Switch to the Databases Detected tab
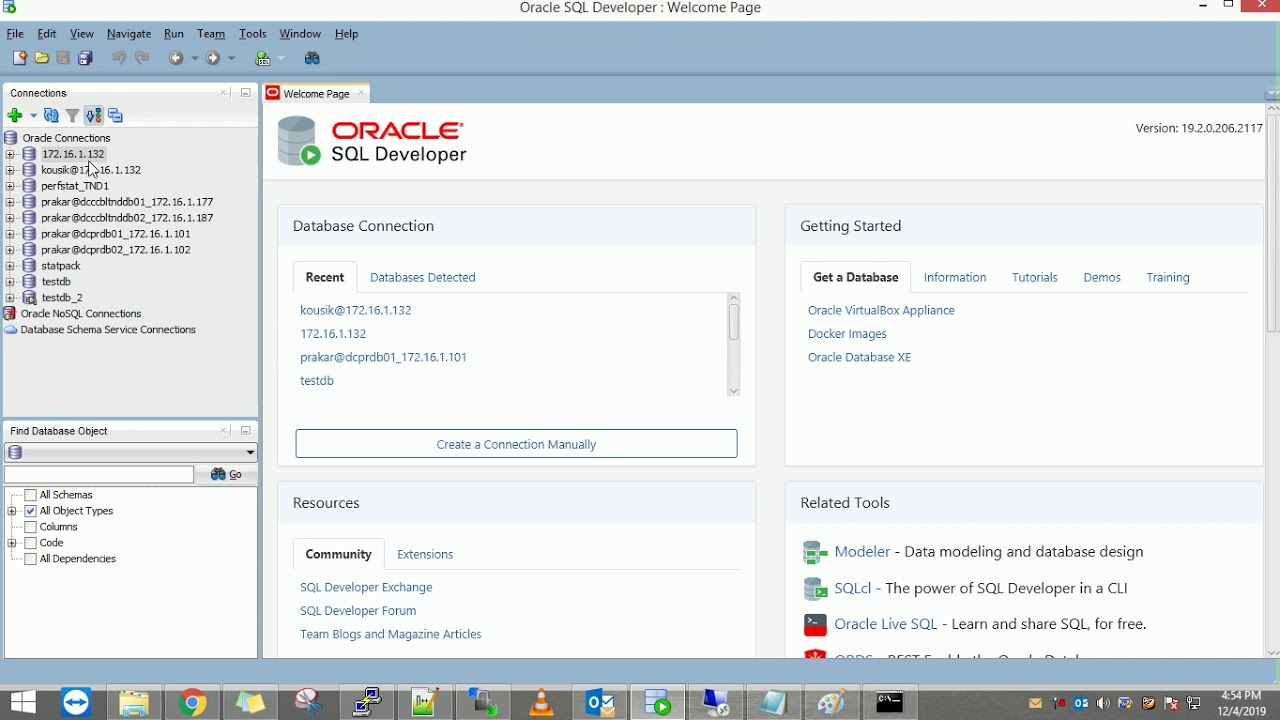This screenshot has height=720, width=1280. 423,278
